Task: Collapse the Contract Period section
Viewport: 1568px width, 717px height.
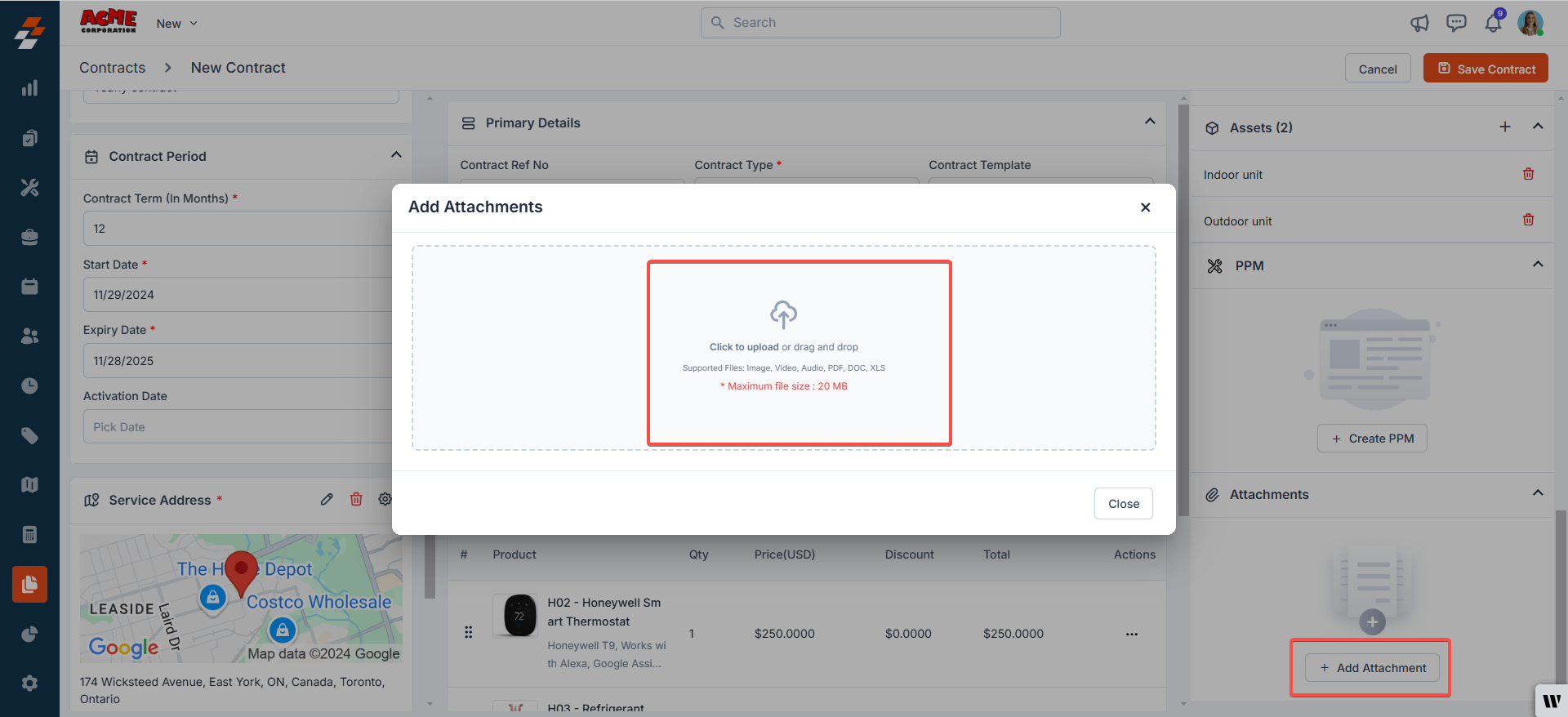Action: 396,155
